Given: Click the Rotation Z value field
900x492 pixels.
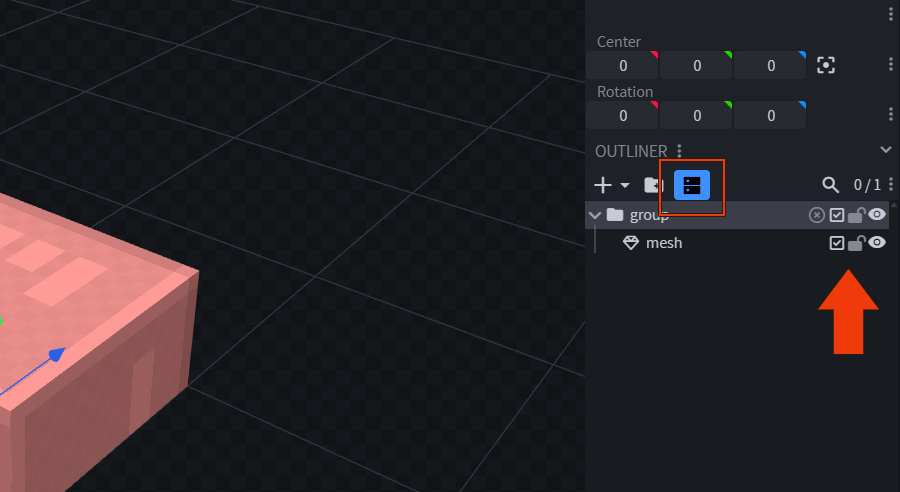Looking at the screenshot, I should pyautogui.click(x=770, y=116).
